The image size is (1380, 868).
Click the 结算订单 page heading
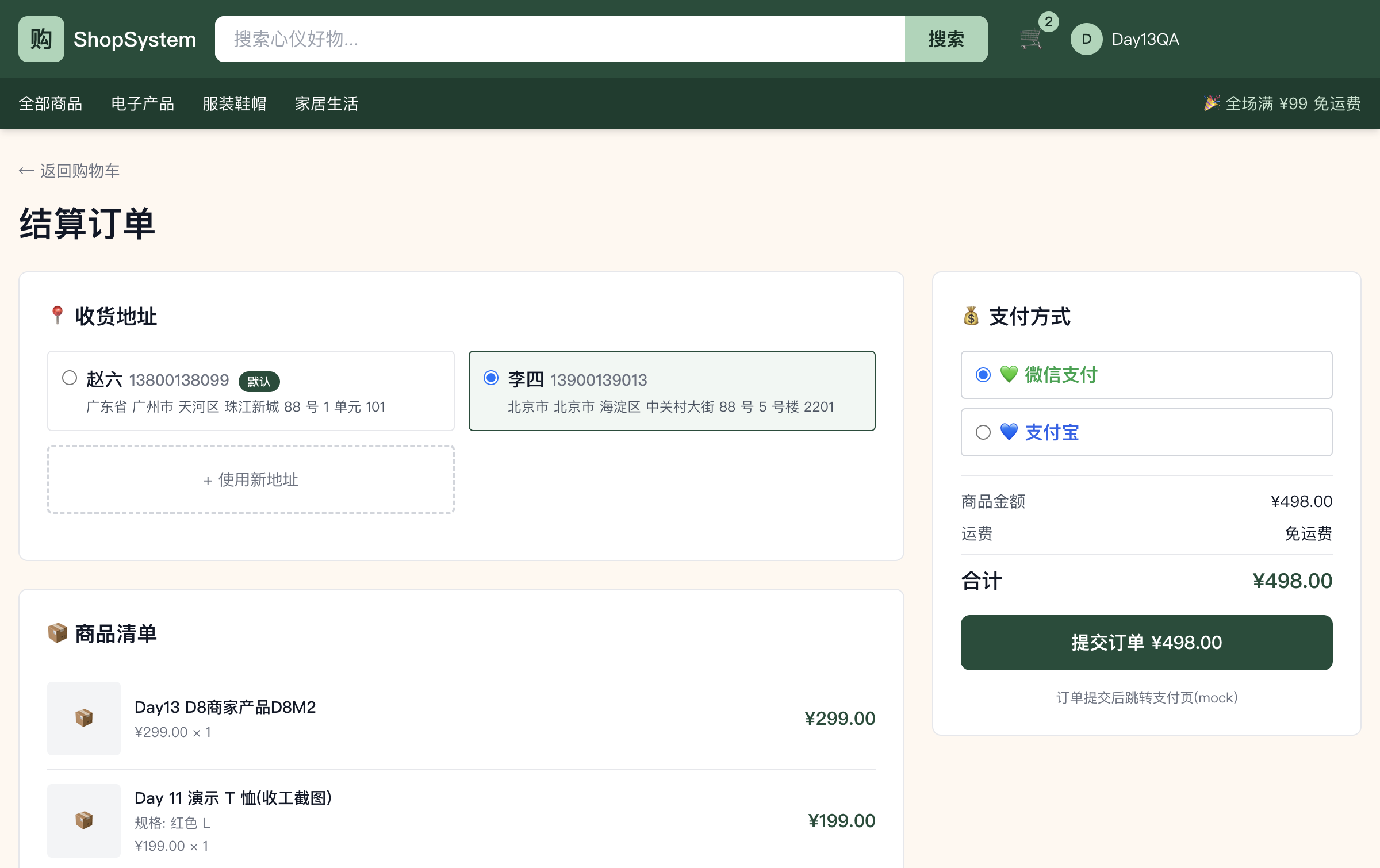tap(87, 224)
